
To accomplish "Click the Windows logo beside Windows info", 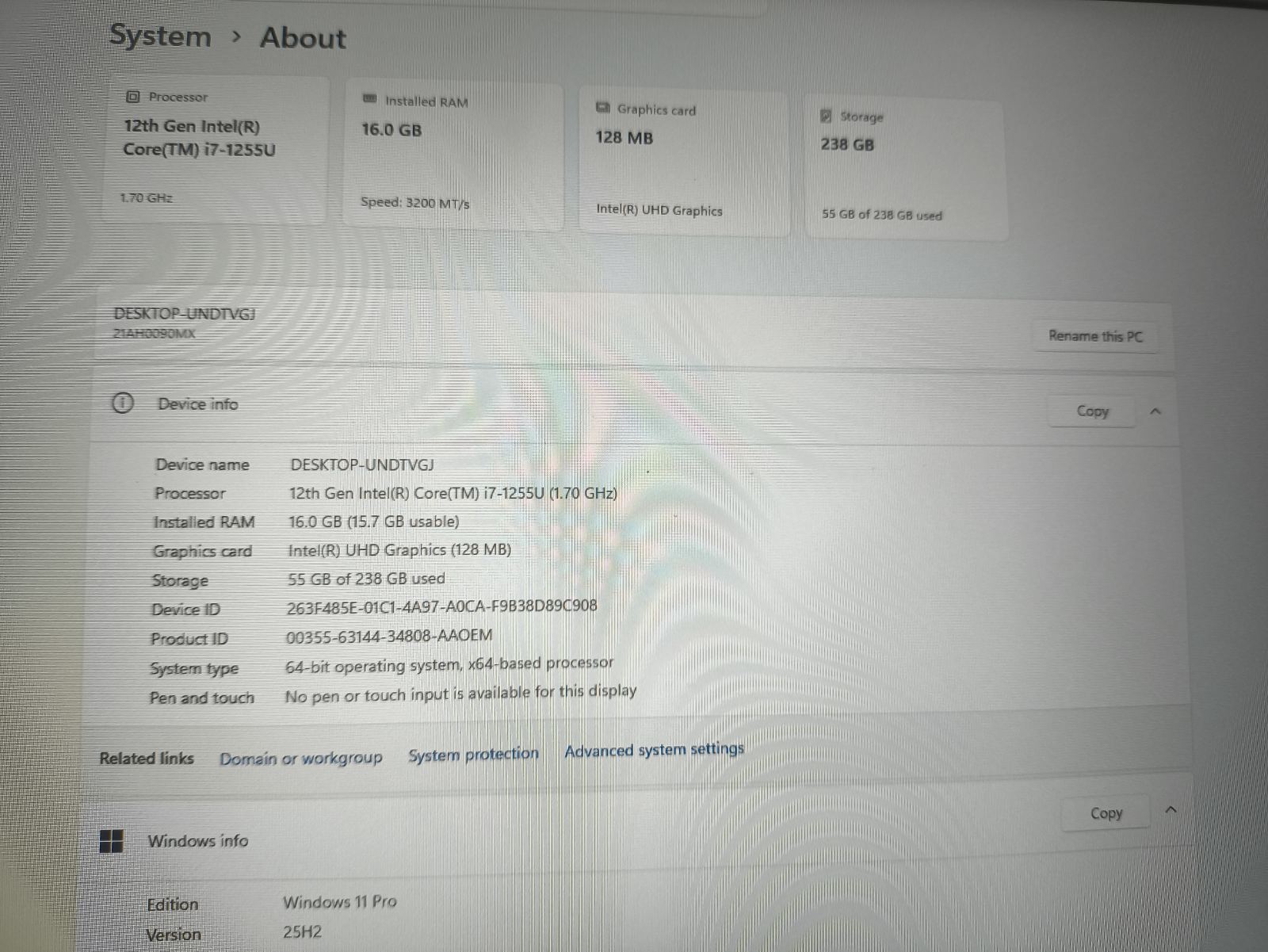I will pyautogui.click(x=112, y=841).
